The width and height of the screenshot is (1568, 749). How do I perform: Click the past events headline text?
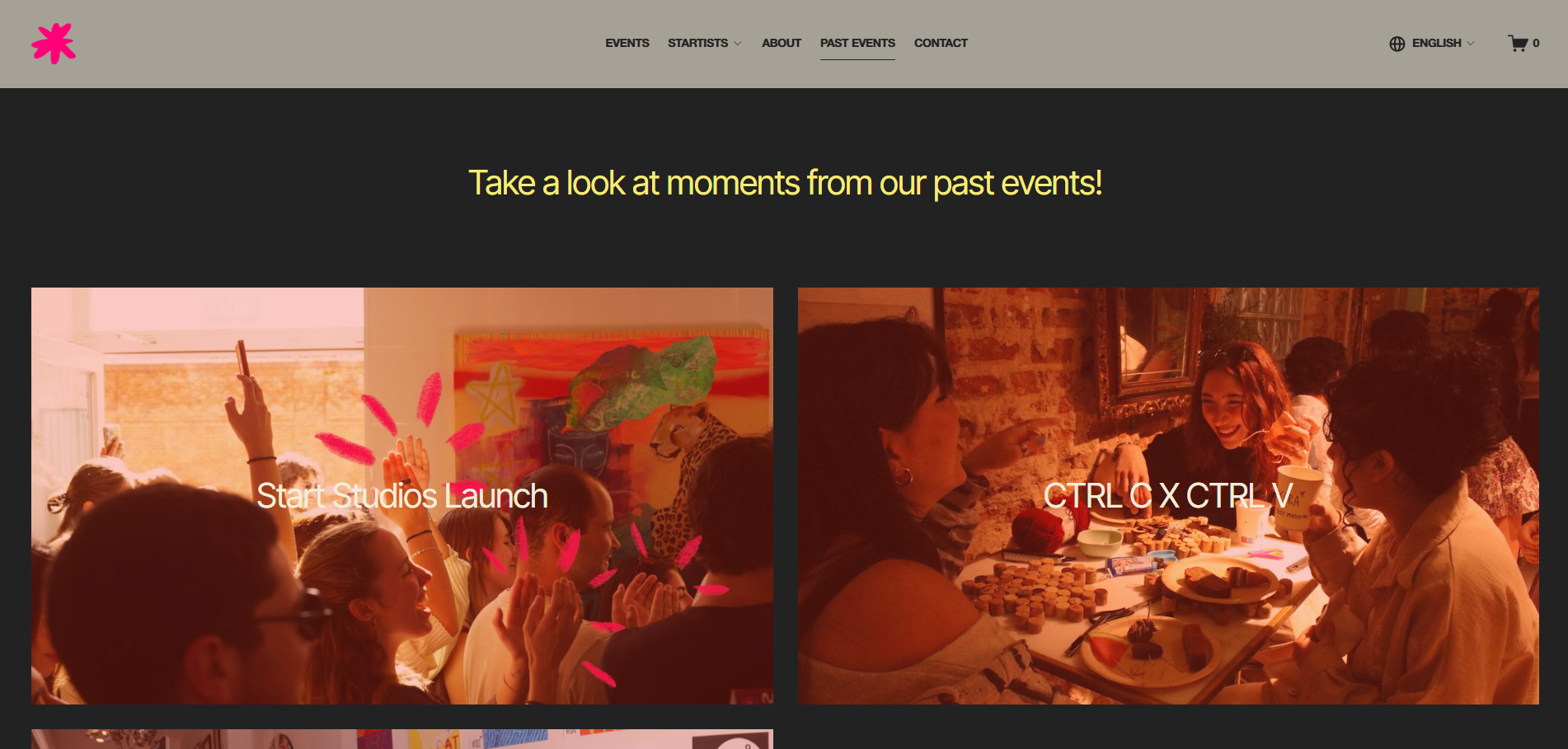point(785,183)
